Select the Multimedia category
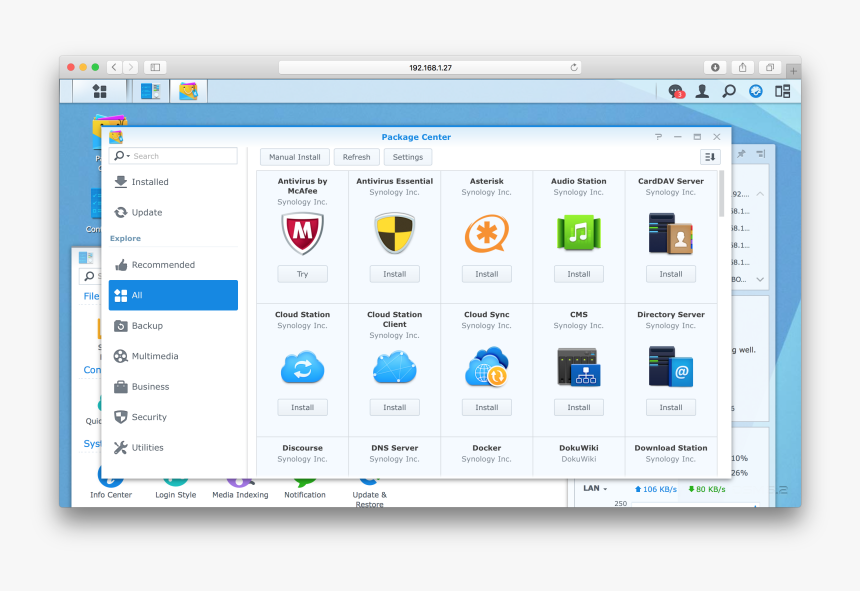Image resolution: width=860 pixels, height=591 pixels. tap(173, 356)
